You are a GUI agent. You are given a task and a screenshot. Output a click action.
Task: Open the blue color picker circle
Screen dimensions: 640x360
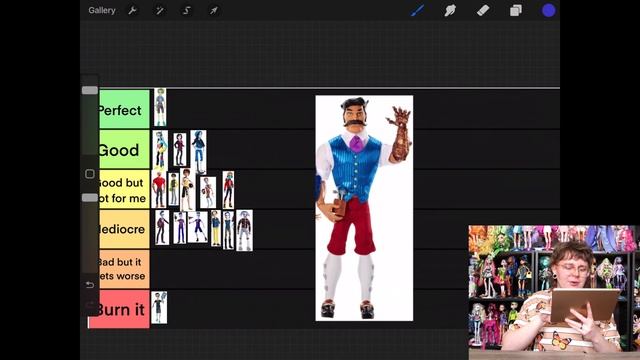pos(549,11)
